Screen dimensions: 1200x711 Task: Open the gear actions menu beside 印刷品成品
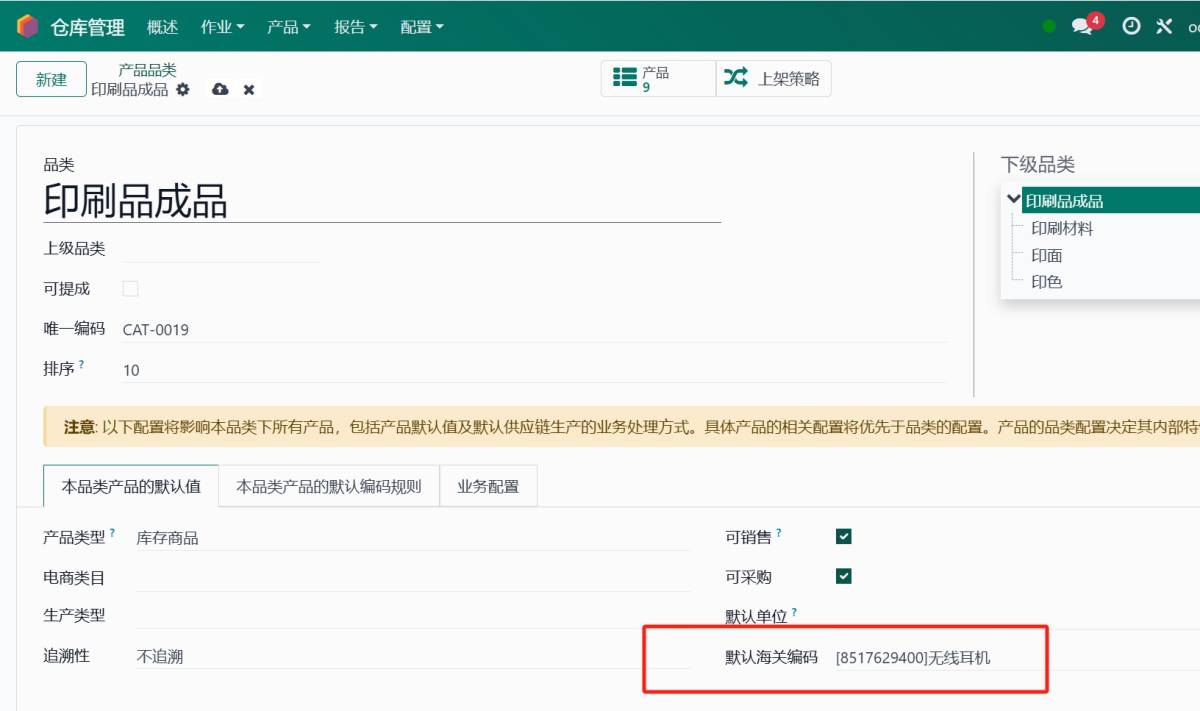coord(183,89)
